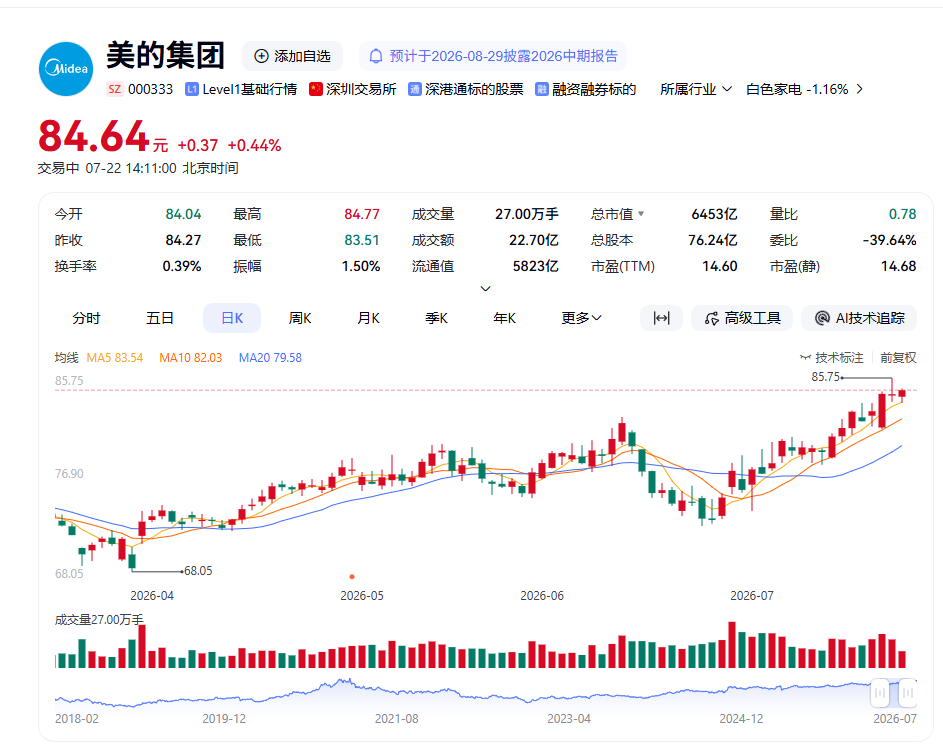Click the SZ exchange badge
This screenshot has width=943, height=748.
[114, 90]
